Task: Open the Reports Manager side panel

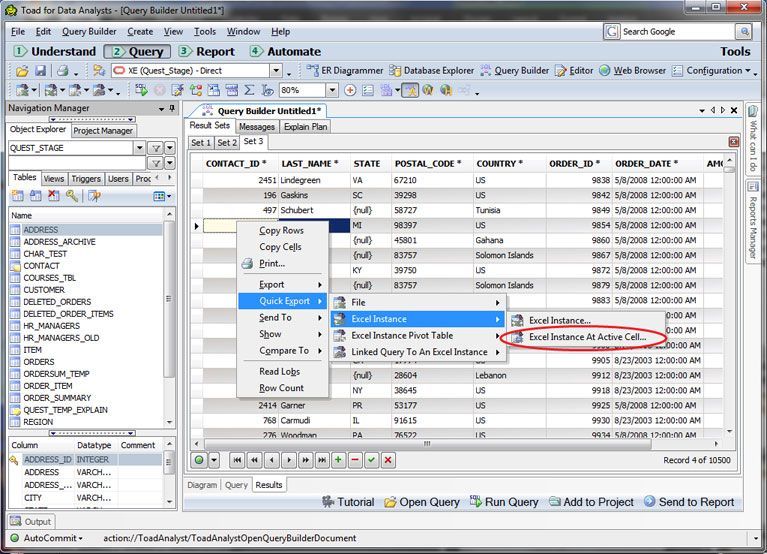Action: click(753, 220)
